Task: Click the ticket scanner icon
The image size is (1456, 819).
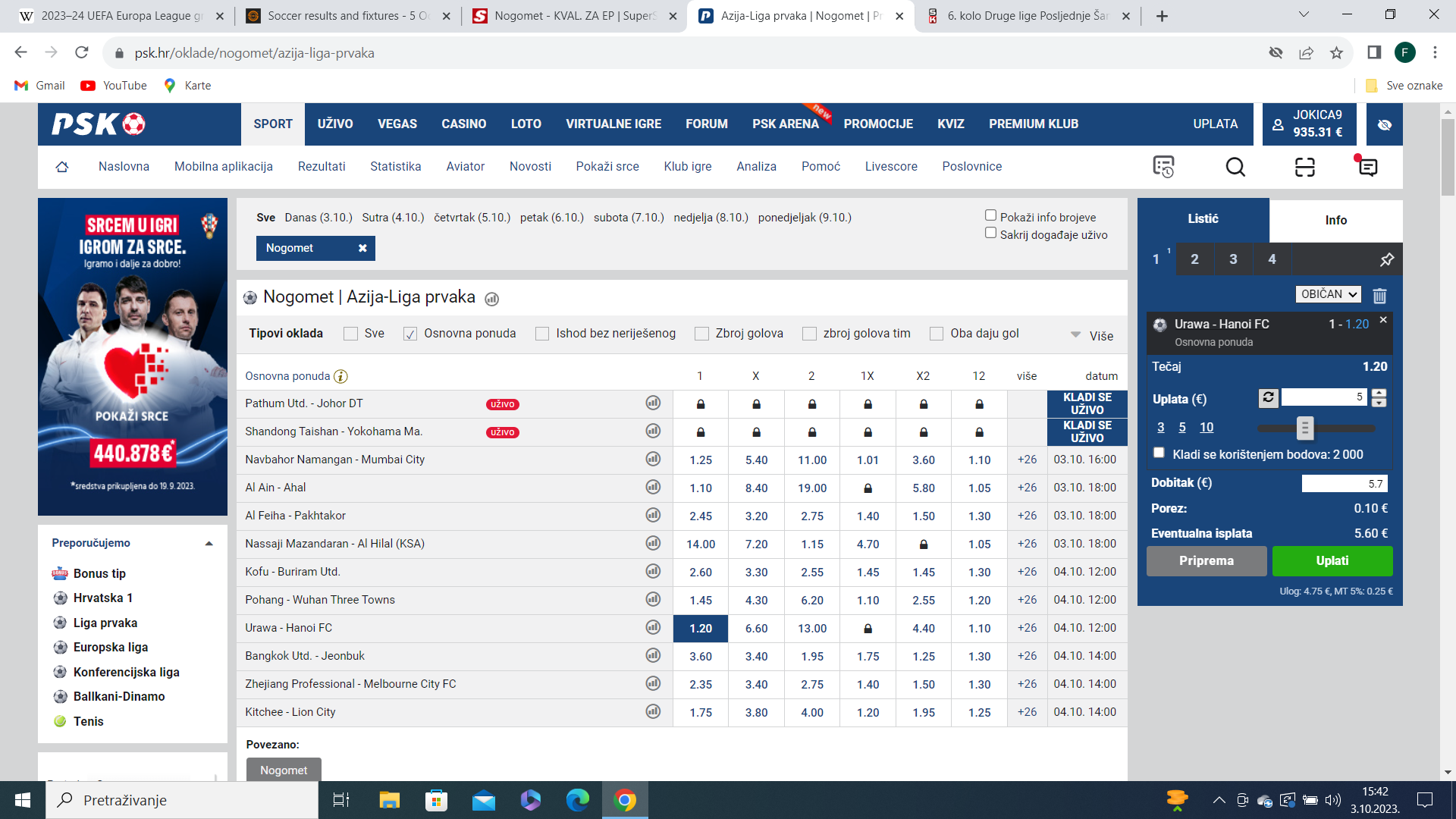Action: pos(1304,167)
